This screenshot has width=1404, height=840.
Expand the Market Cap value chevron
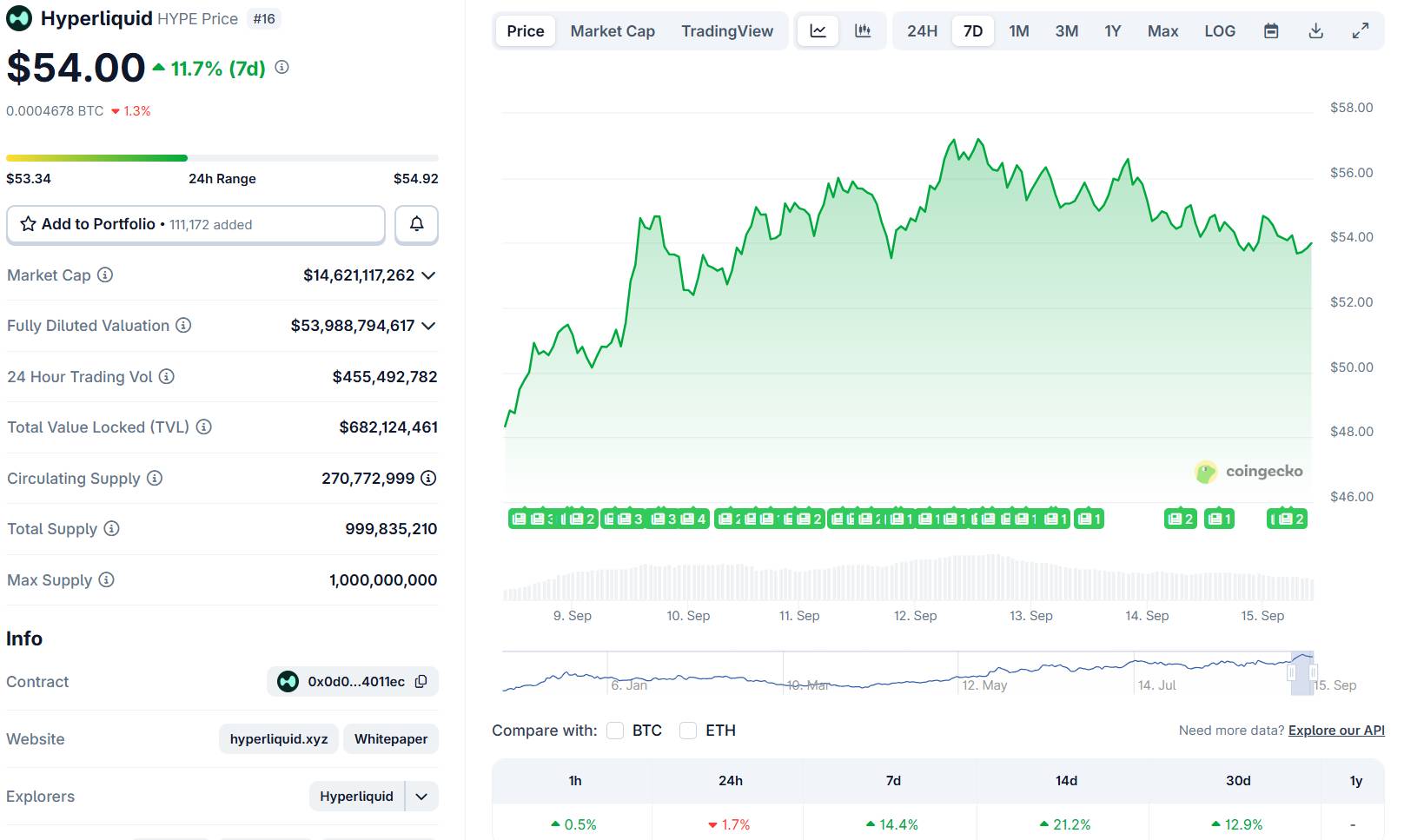[x=428, y=275]
